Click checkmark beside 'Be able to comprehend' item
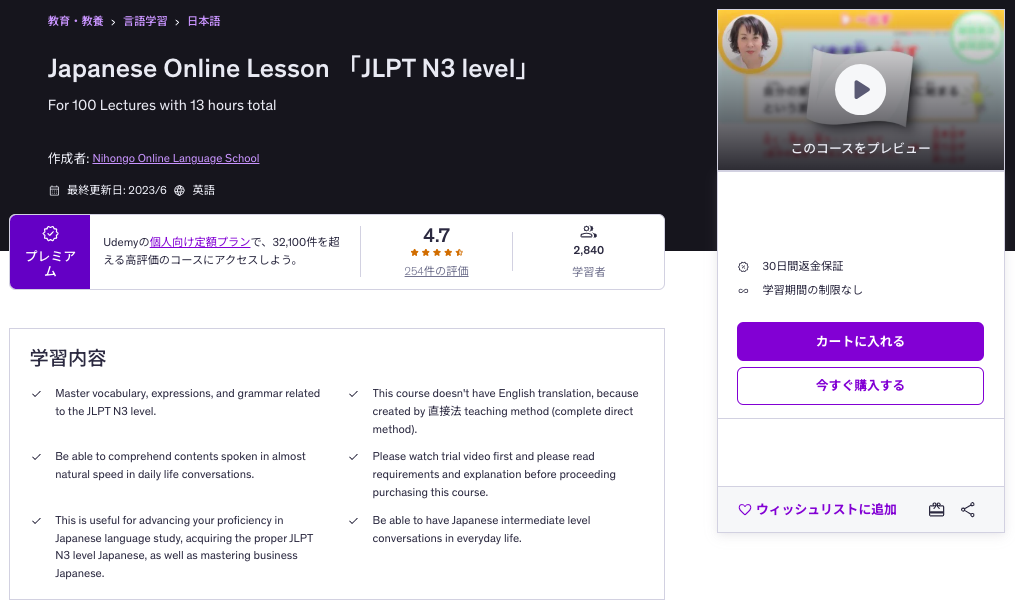The height and width of the screenshot is (606, 1015). coord(36,457)
